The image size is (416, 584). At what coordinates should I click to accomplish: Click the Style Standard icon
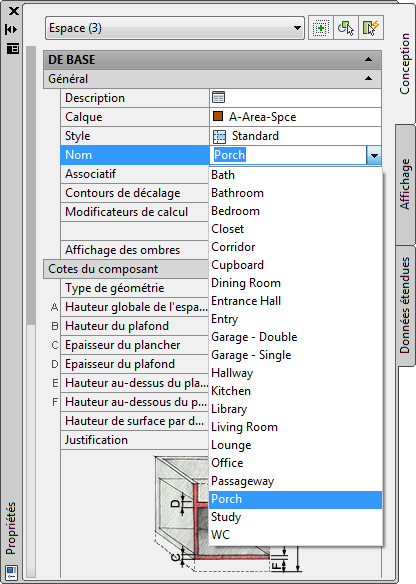219,136
